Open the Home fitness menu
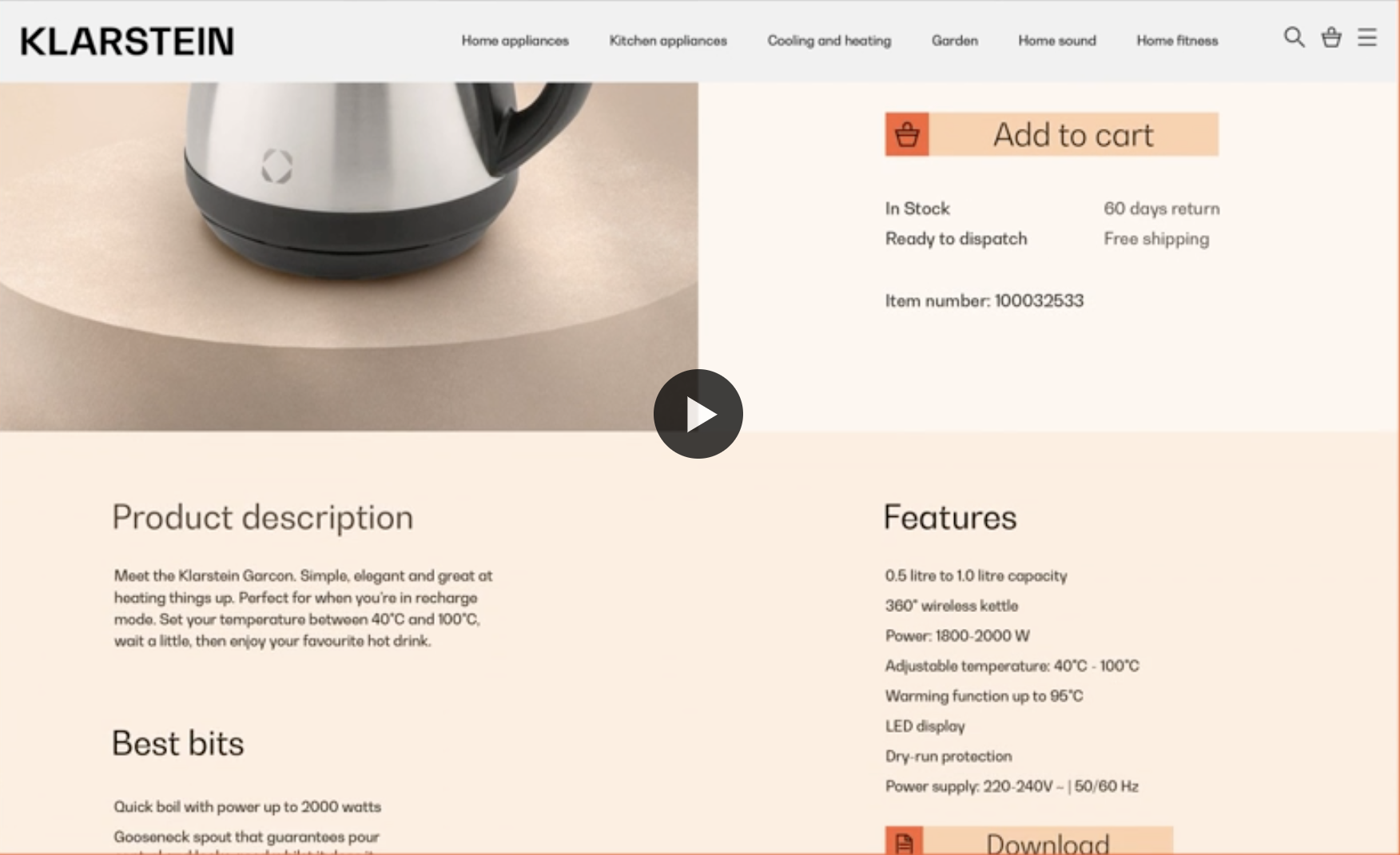This screenshot has width=1400, height=855. click(x=1178, y=41)
